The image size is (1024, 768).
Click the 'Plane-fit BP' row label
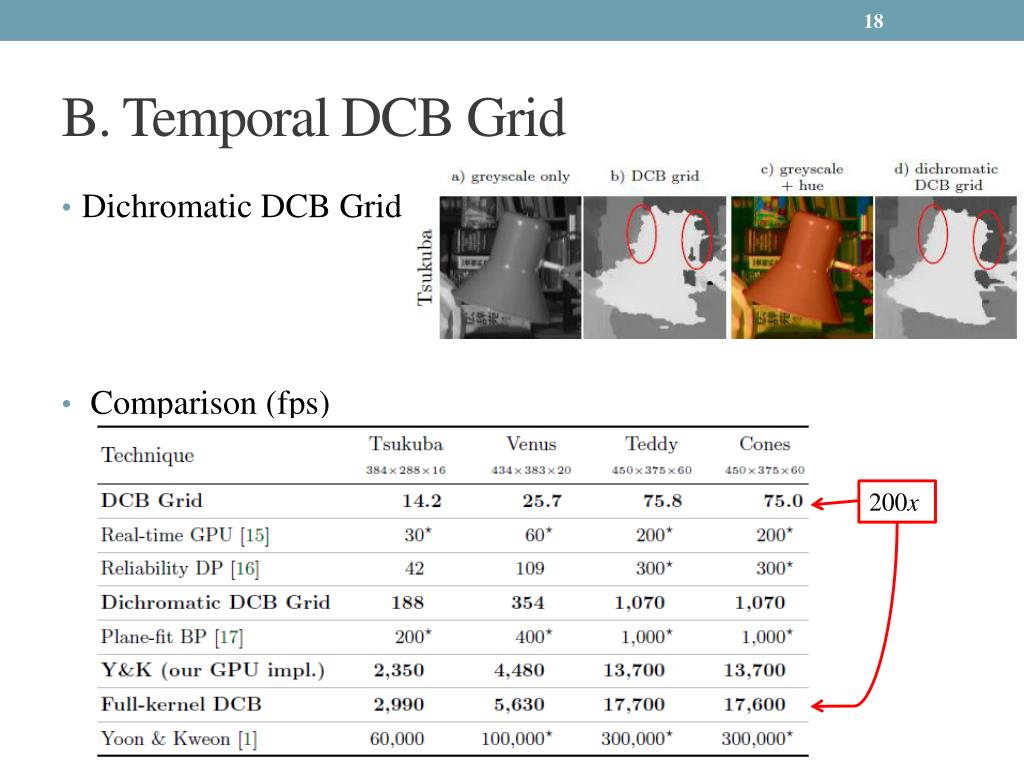click(153, 636)
